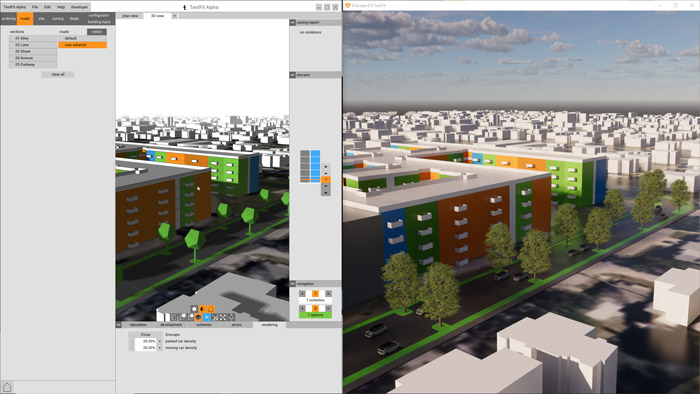Select the 03 Street section

33,51
